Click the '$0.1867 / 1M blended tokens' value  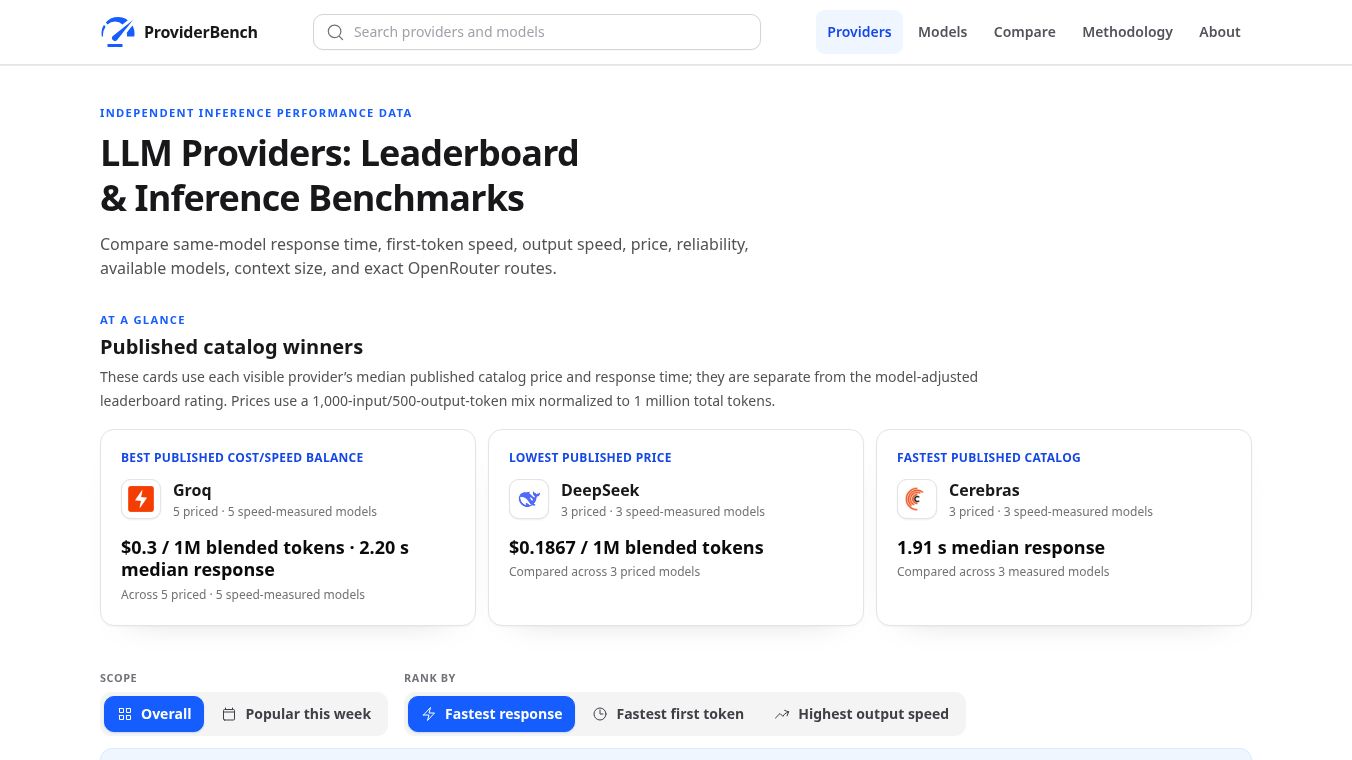point(636,548)
